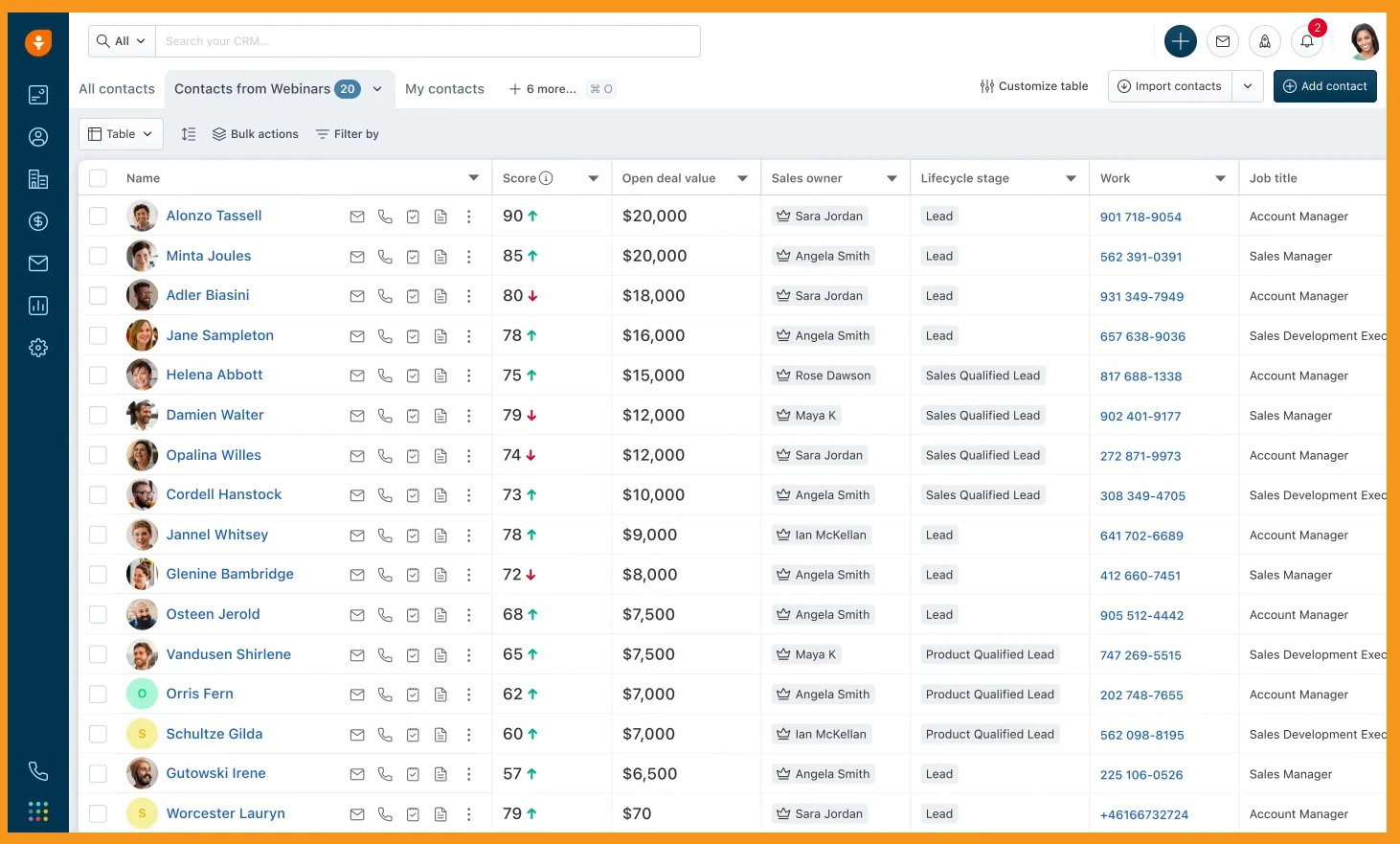Click the email icon for Minta Joules
Viewport: 1400px width, 844px height.
click(357, 257)
